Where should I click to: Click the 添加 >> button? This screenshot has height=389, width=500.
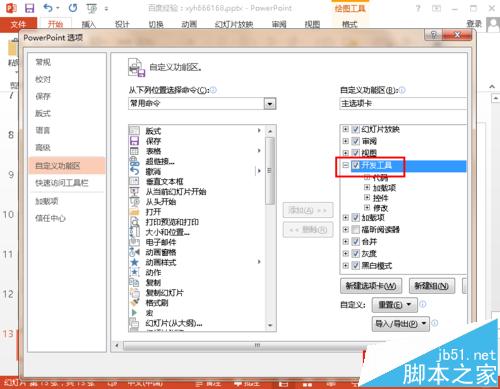308,210
